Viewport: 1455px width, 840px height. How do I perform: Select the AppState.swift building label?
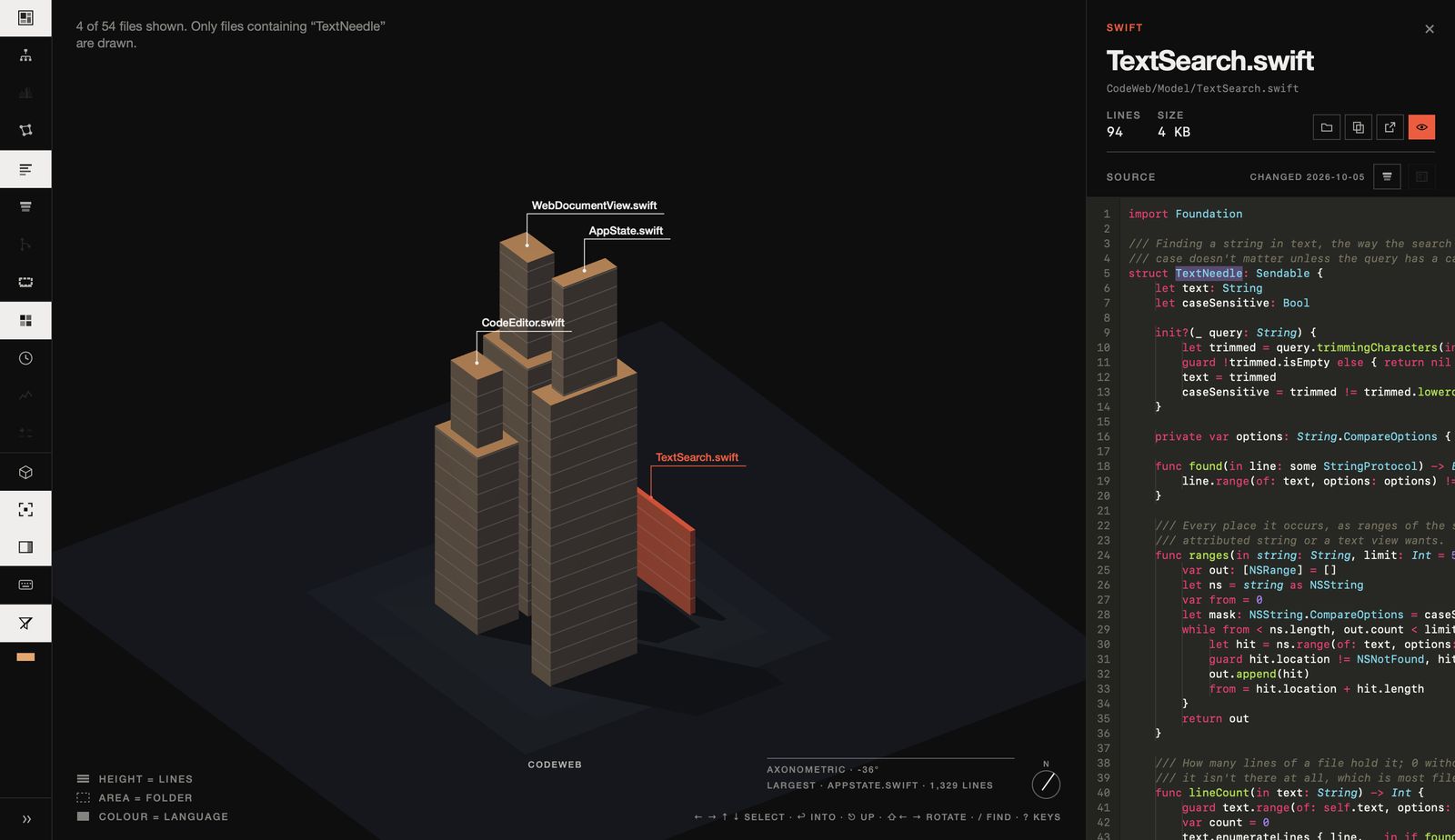pyautogui.click(x=626, y=231)
